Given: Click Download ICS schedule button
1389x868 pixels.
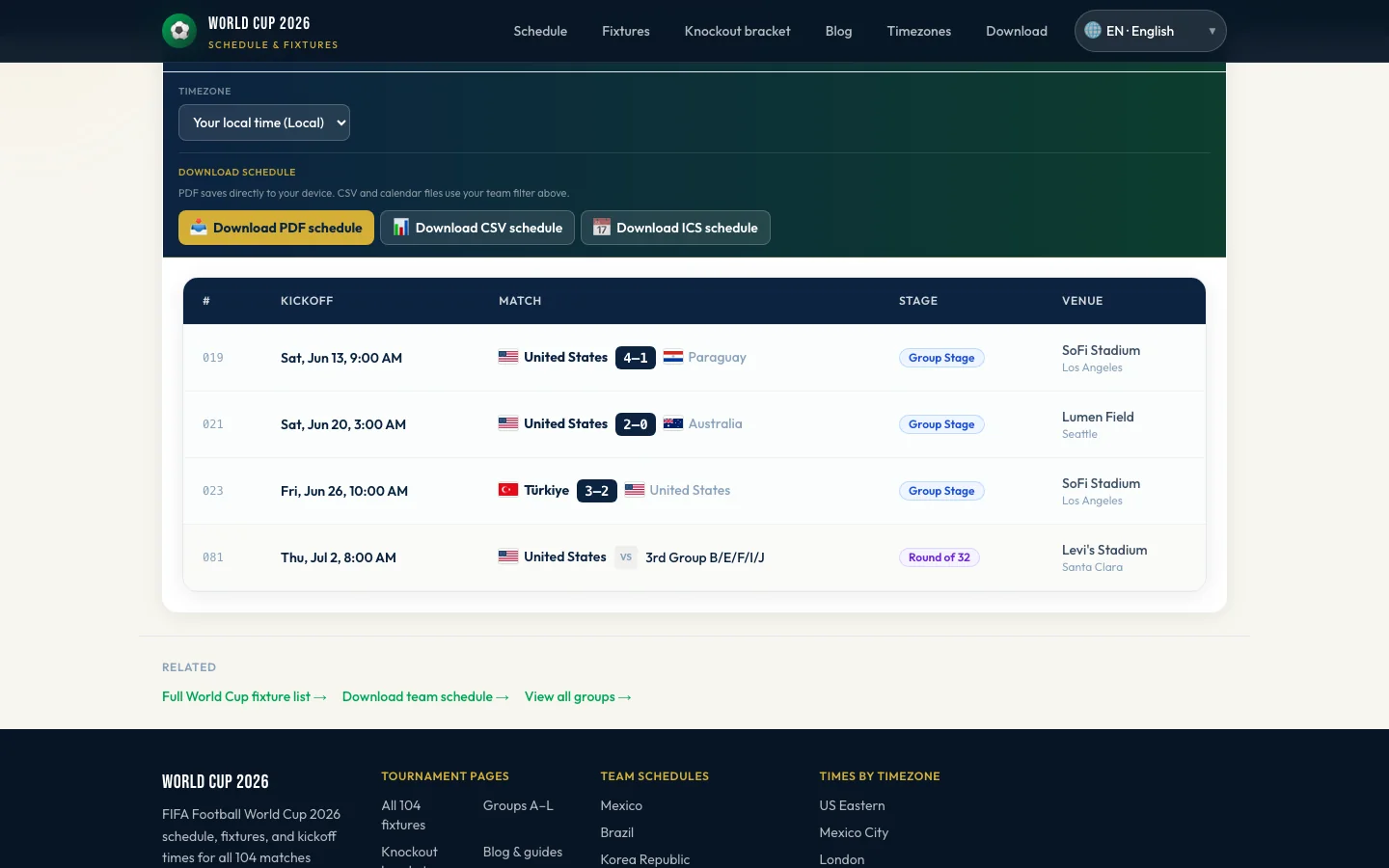Looking at the screenshot, I should click(675, 228).
